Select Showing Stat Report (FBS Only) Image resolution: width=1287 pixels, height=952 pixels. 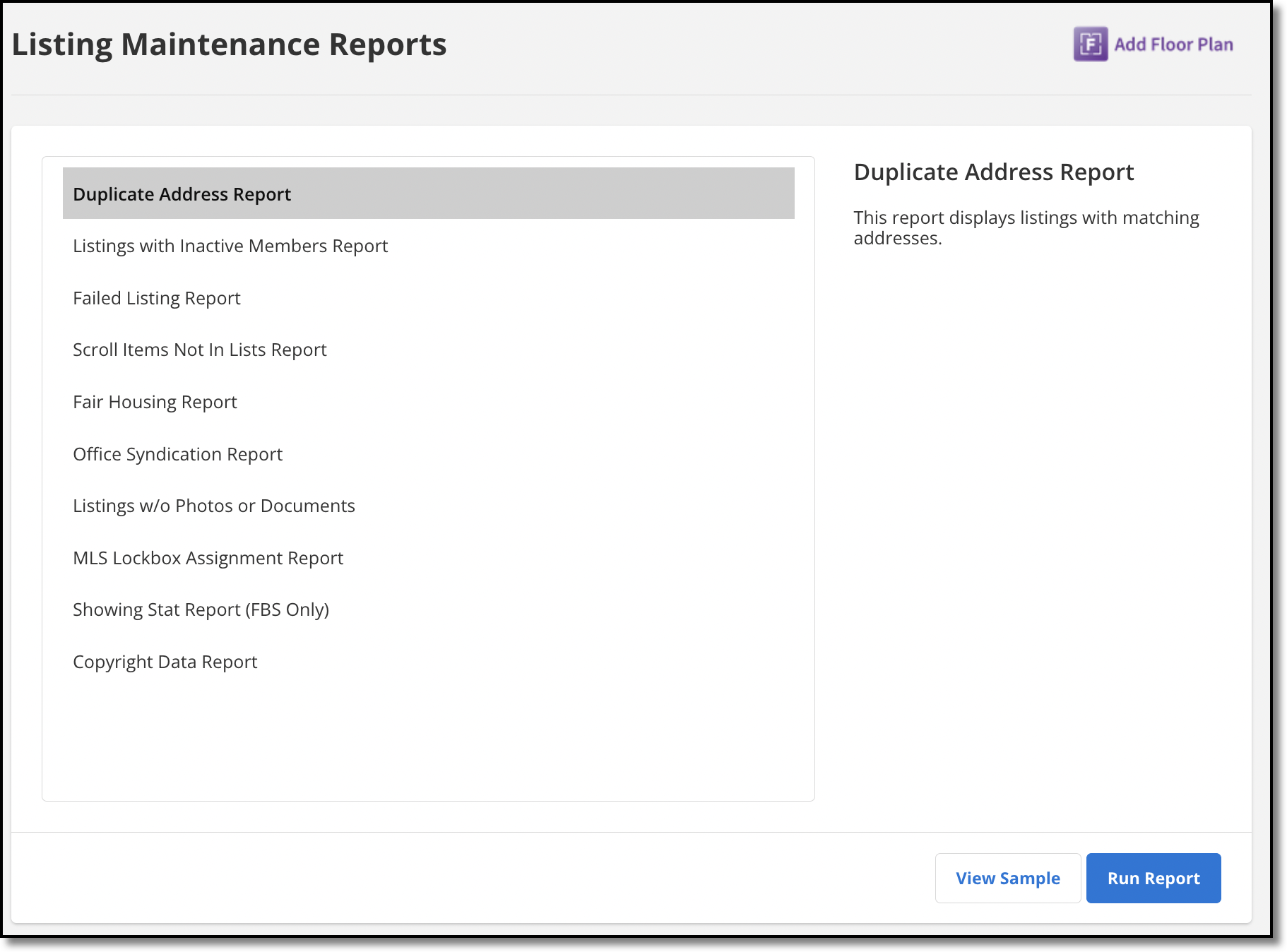tap(428, 609)
